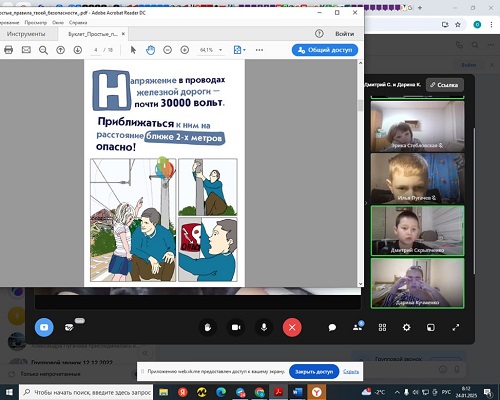Select Илья Пугачев video tile

417,179
